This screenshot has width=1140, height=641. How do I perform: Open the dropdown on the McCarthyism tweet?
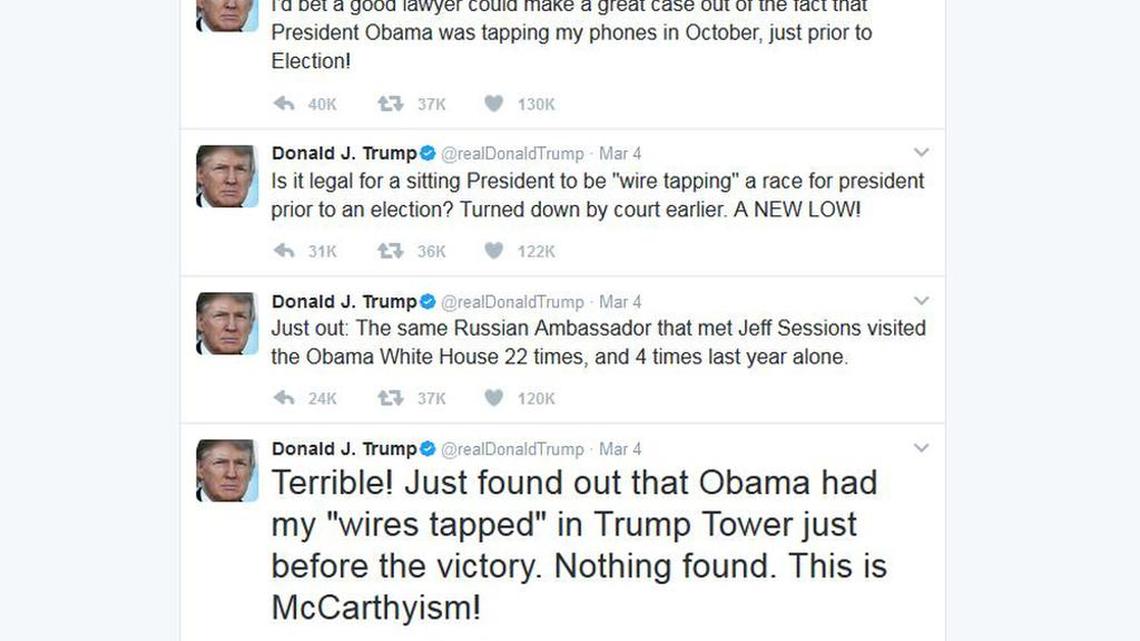coord(921,449)
